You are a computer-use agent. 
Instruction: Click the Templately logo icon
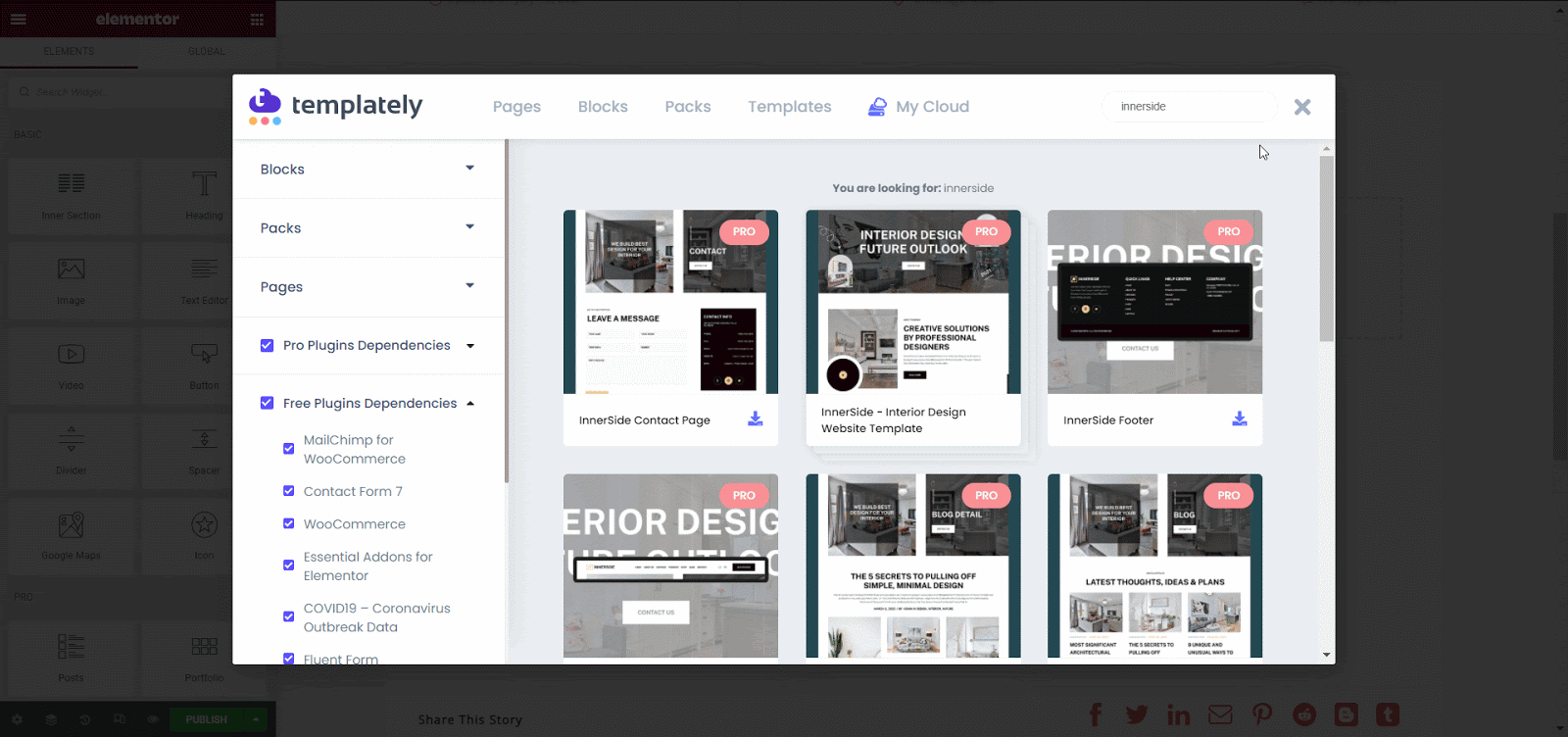tap(265, 106)
